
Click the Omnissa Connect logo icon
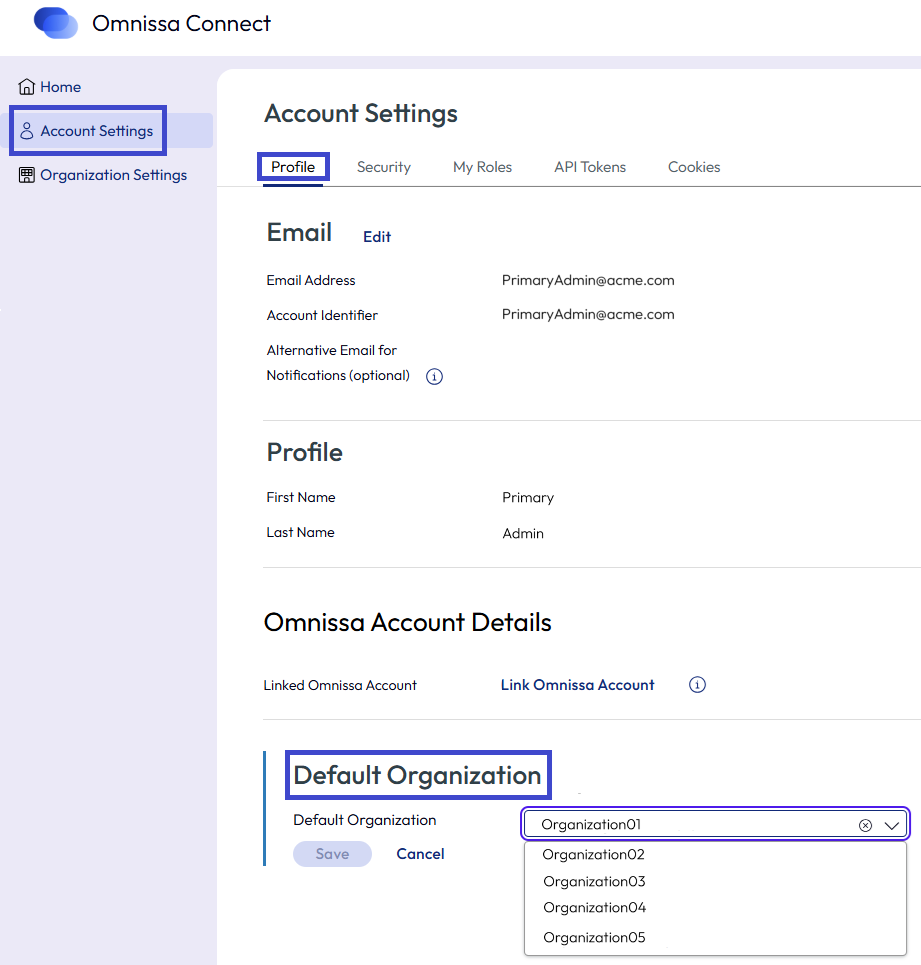55,23
